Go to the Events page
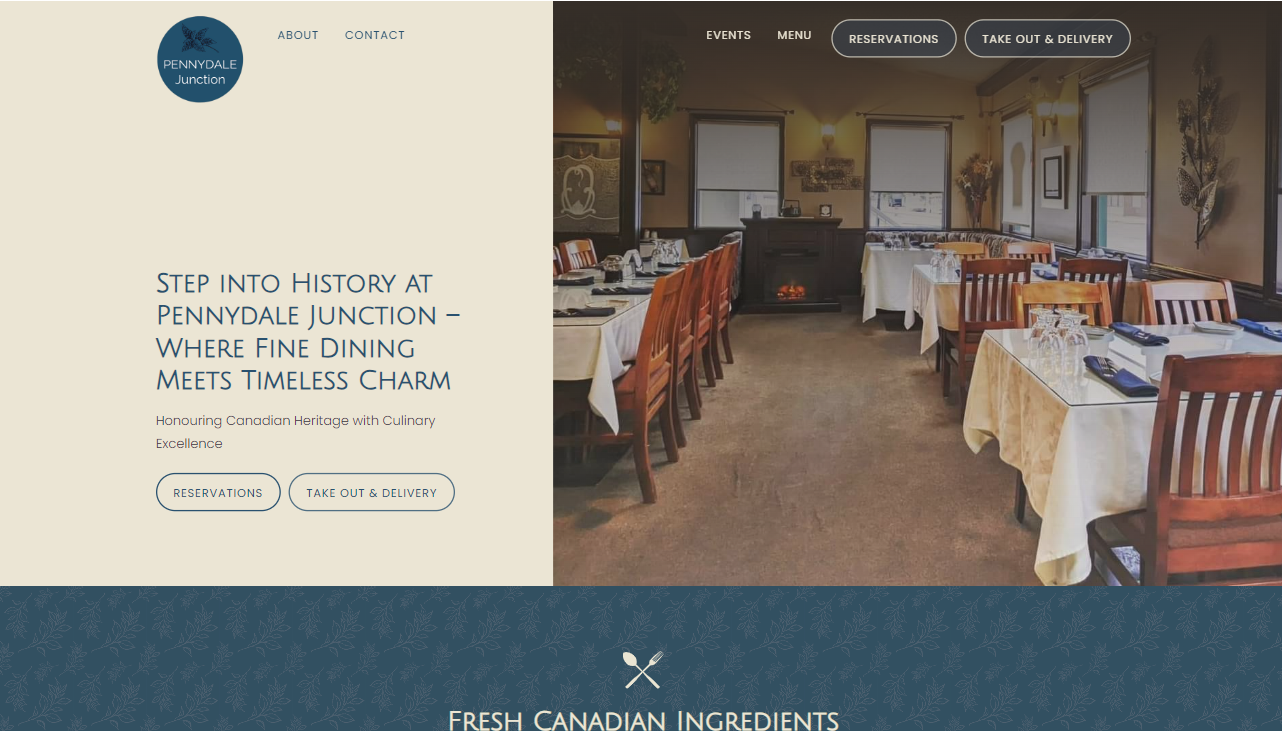Image resolution: width=1282 pixels, height=731 pixels. 728,35
